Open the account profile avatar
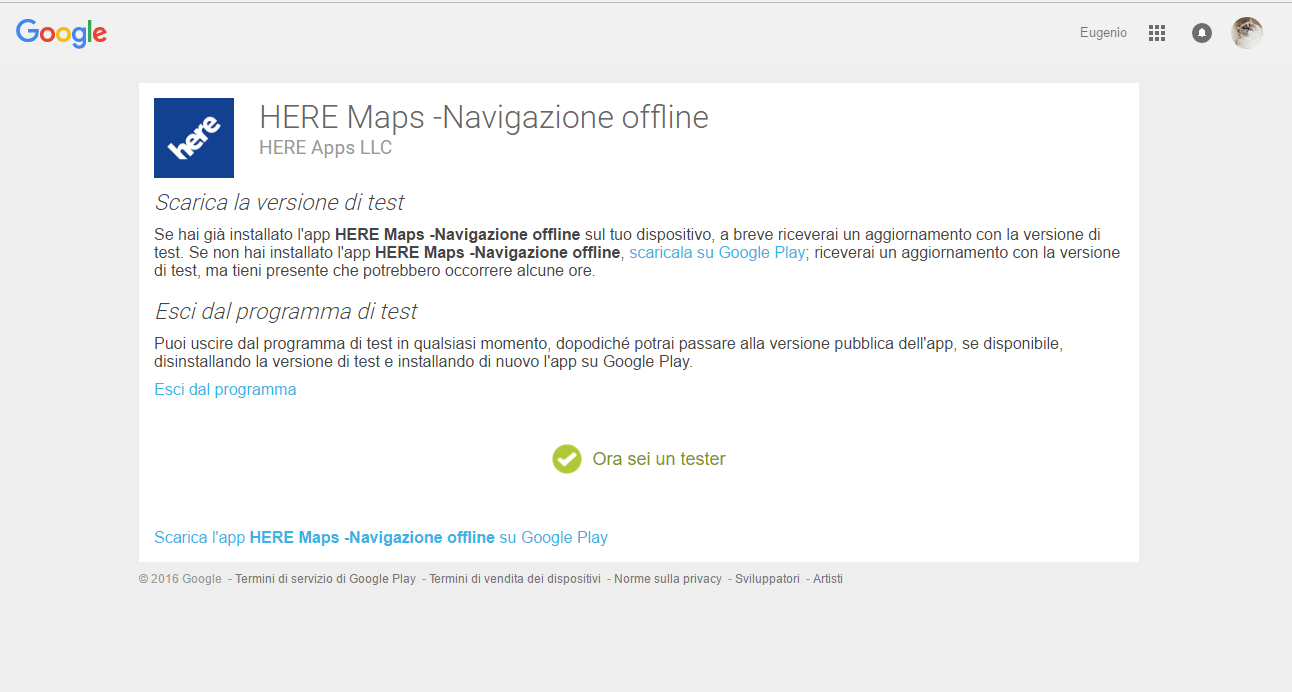1292x692 pixels. click(x=1247, y=33)
